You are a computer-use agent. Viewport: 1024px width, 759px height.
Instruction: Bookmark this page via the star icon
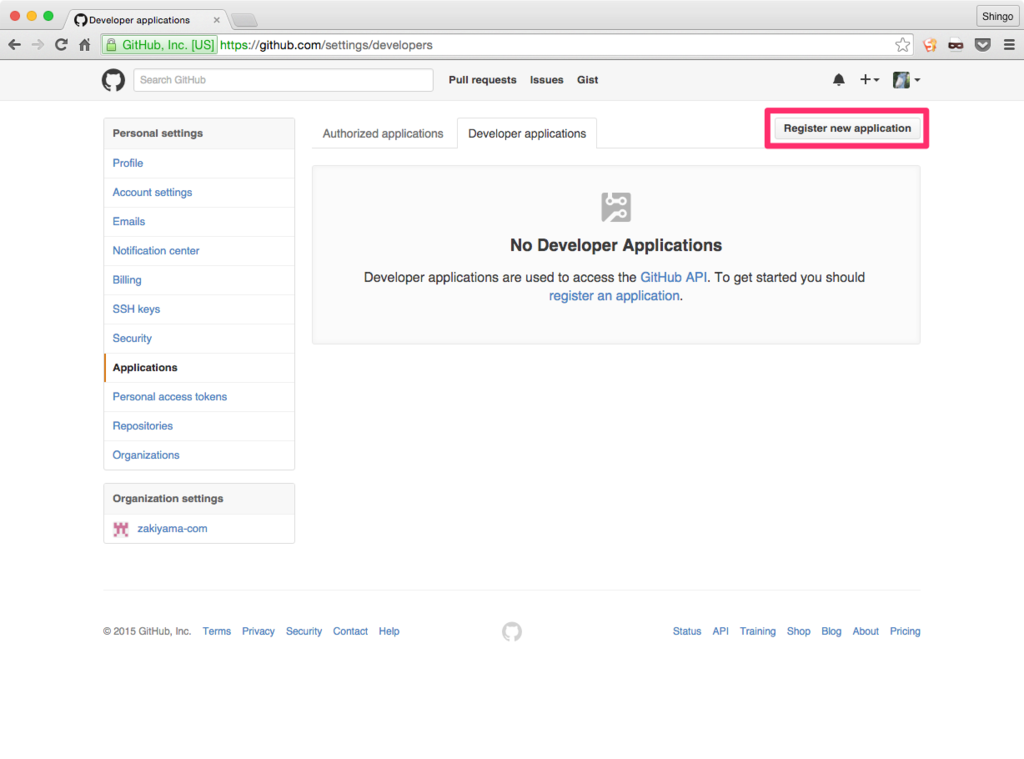point(902,44)
